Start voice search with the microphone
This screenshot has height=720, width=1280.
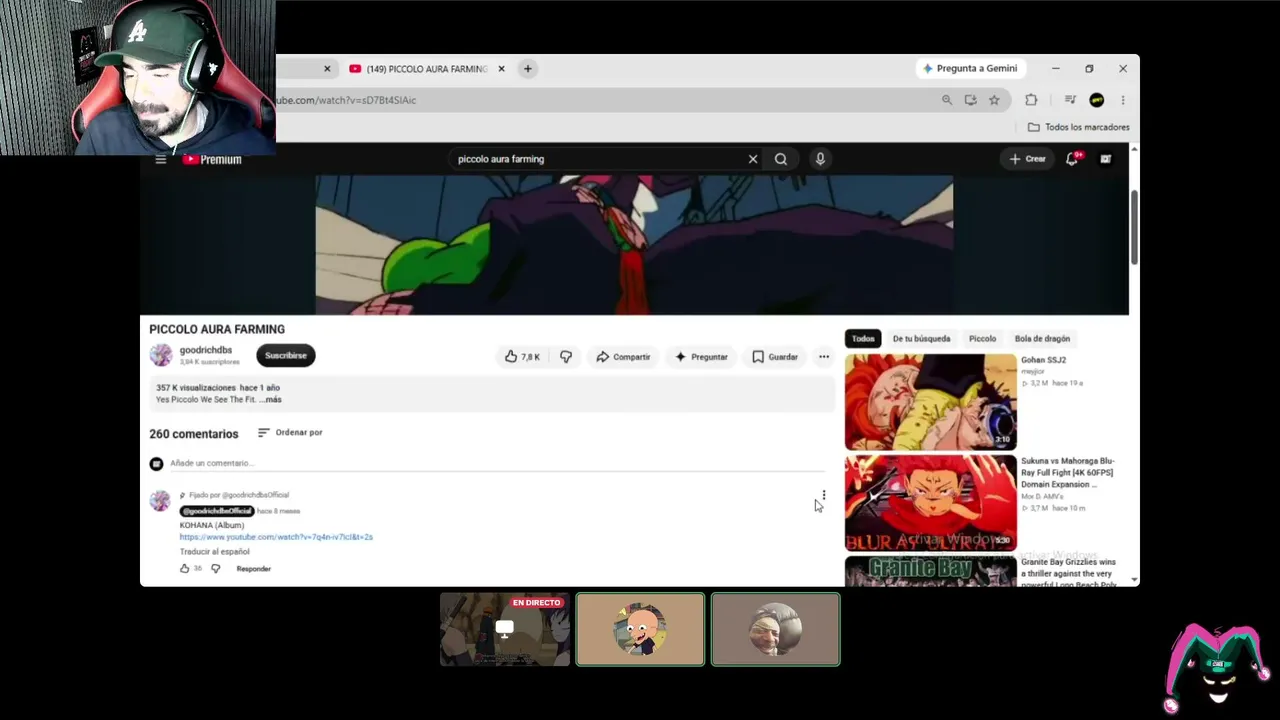point(820,159)
